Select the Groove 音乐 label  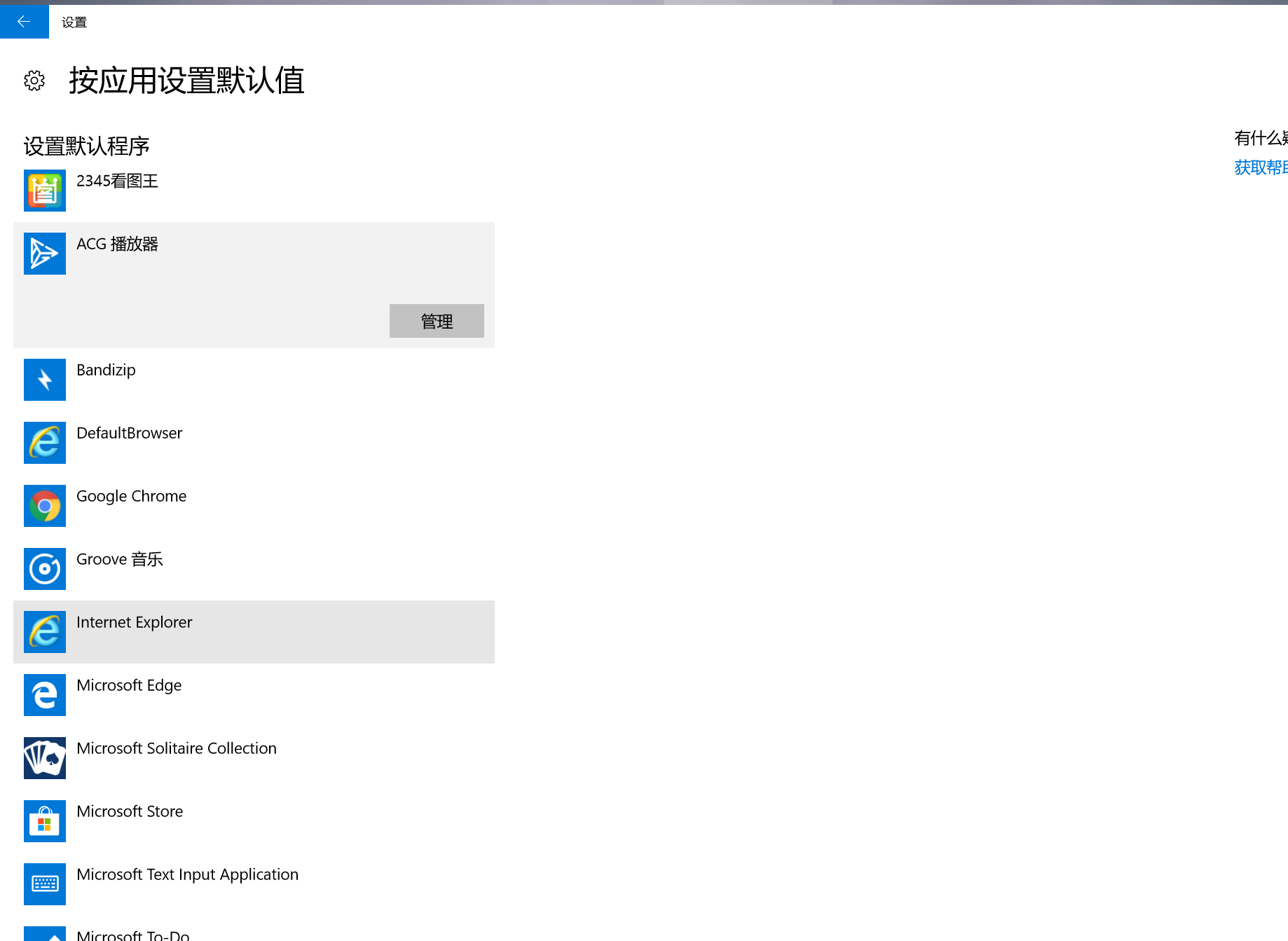tap(119, 559)
